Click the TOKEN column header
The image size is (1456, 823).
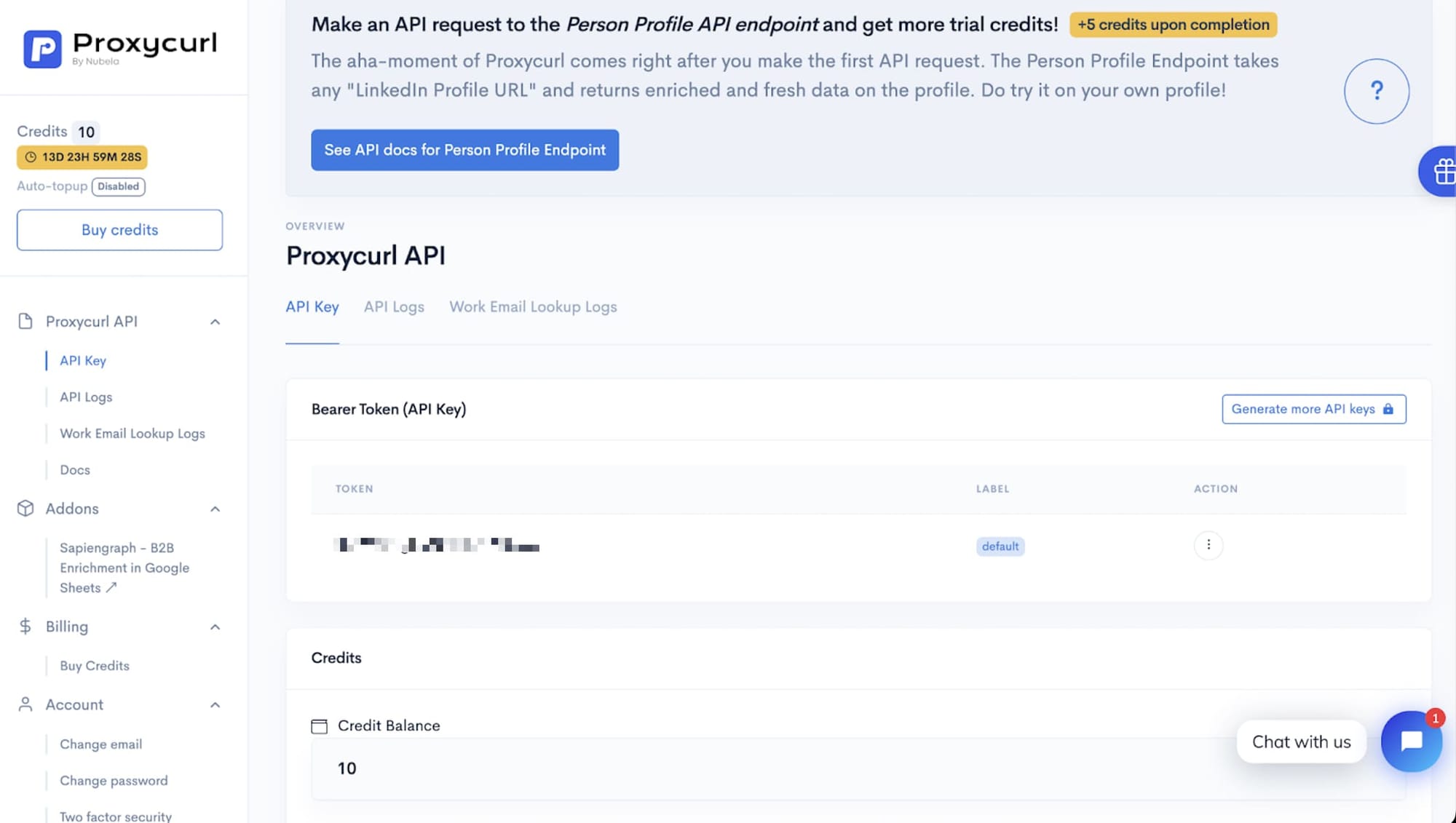click(354, 489)
